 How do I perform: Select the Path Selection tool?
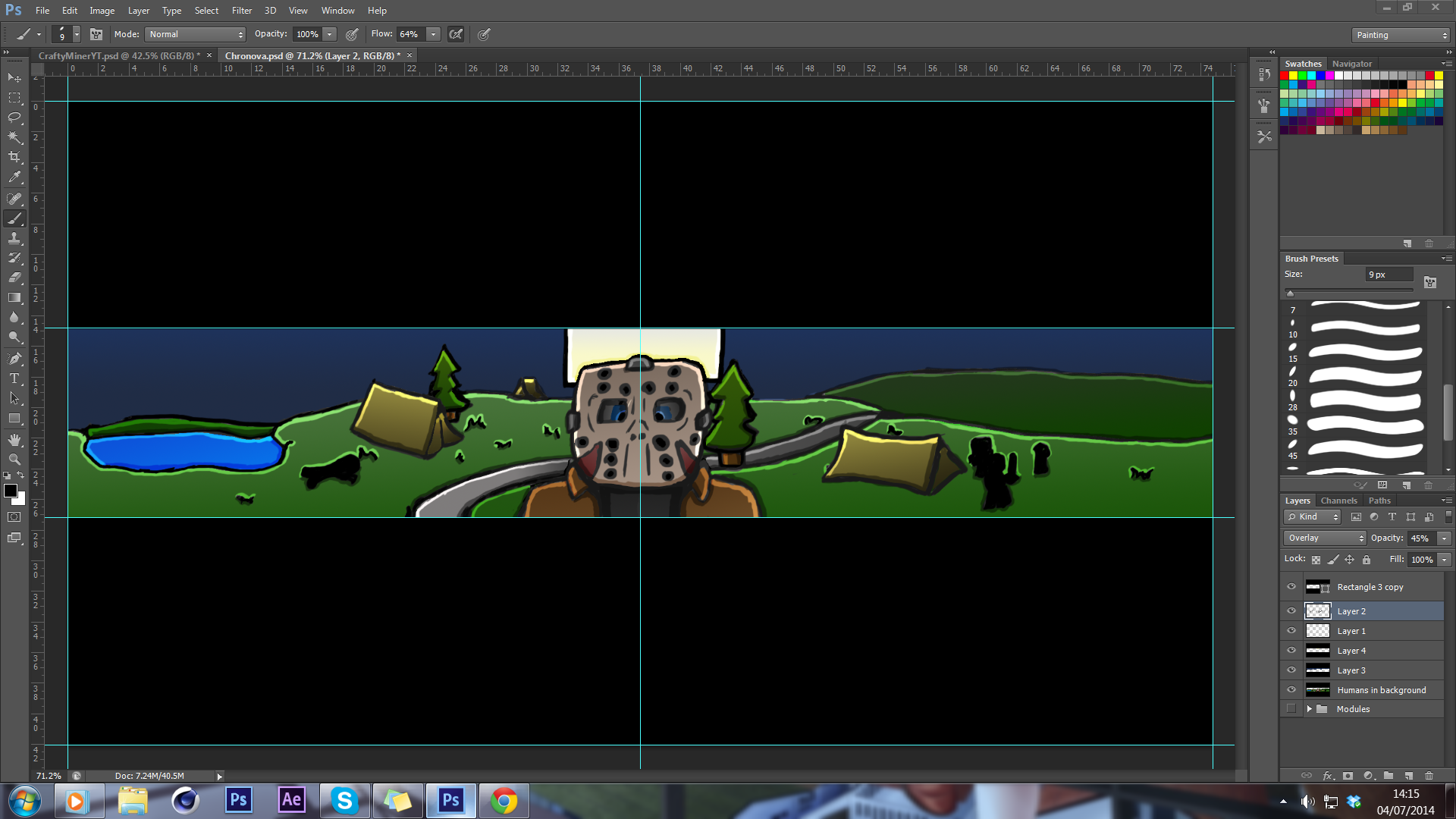click(14, 398)
